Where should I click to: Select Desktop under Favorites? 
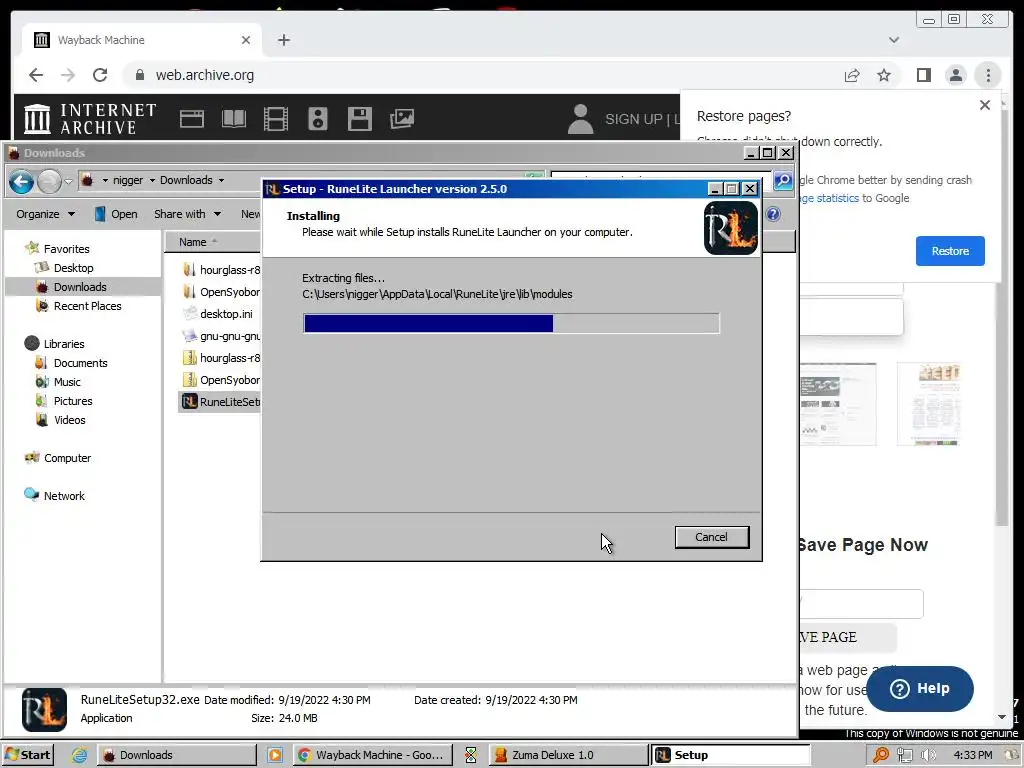(73, 268)
